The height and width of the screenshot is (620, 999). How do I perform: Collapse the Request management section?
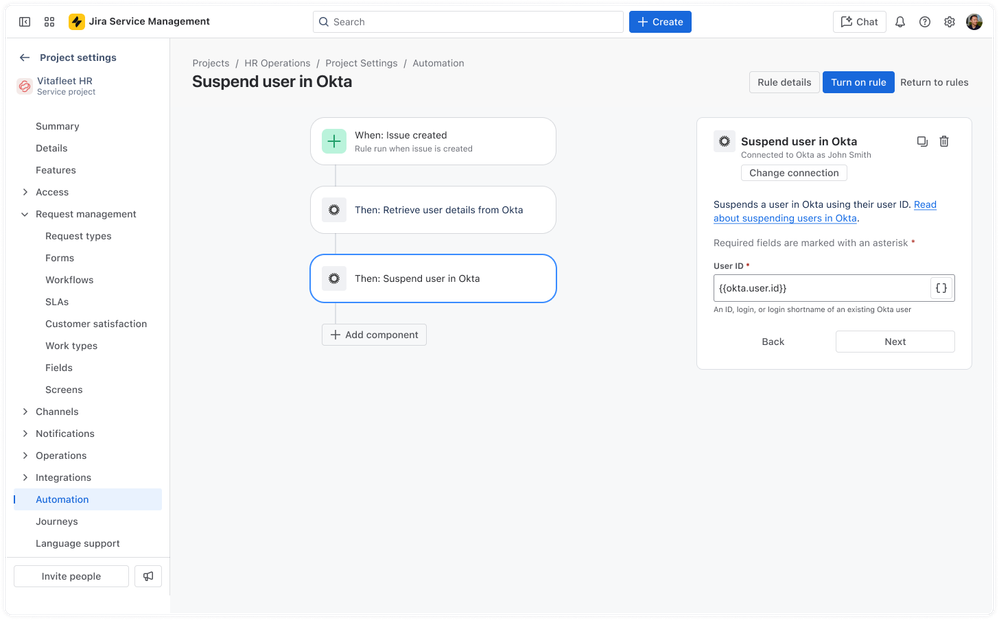tap(25, 213)
